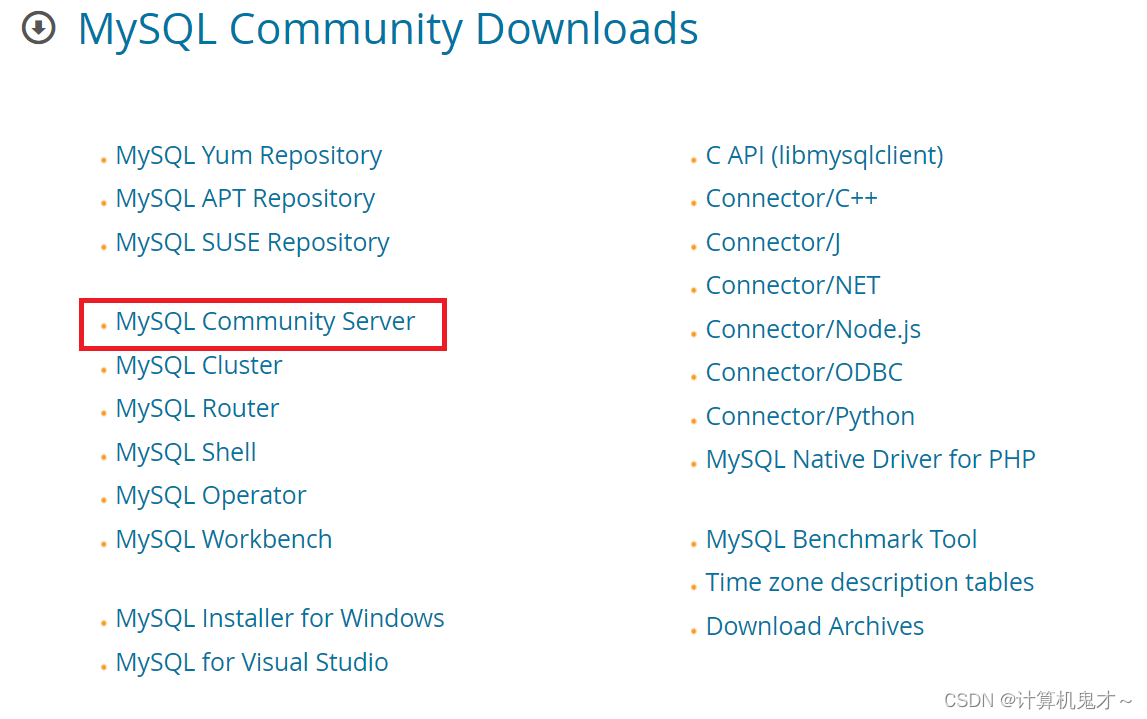This screenshot has height=719, width=1147.
Task: Open MySQL Workbench download page
Action: click(224, 539)
